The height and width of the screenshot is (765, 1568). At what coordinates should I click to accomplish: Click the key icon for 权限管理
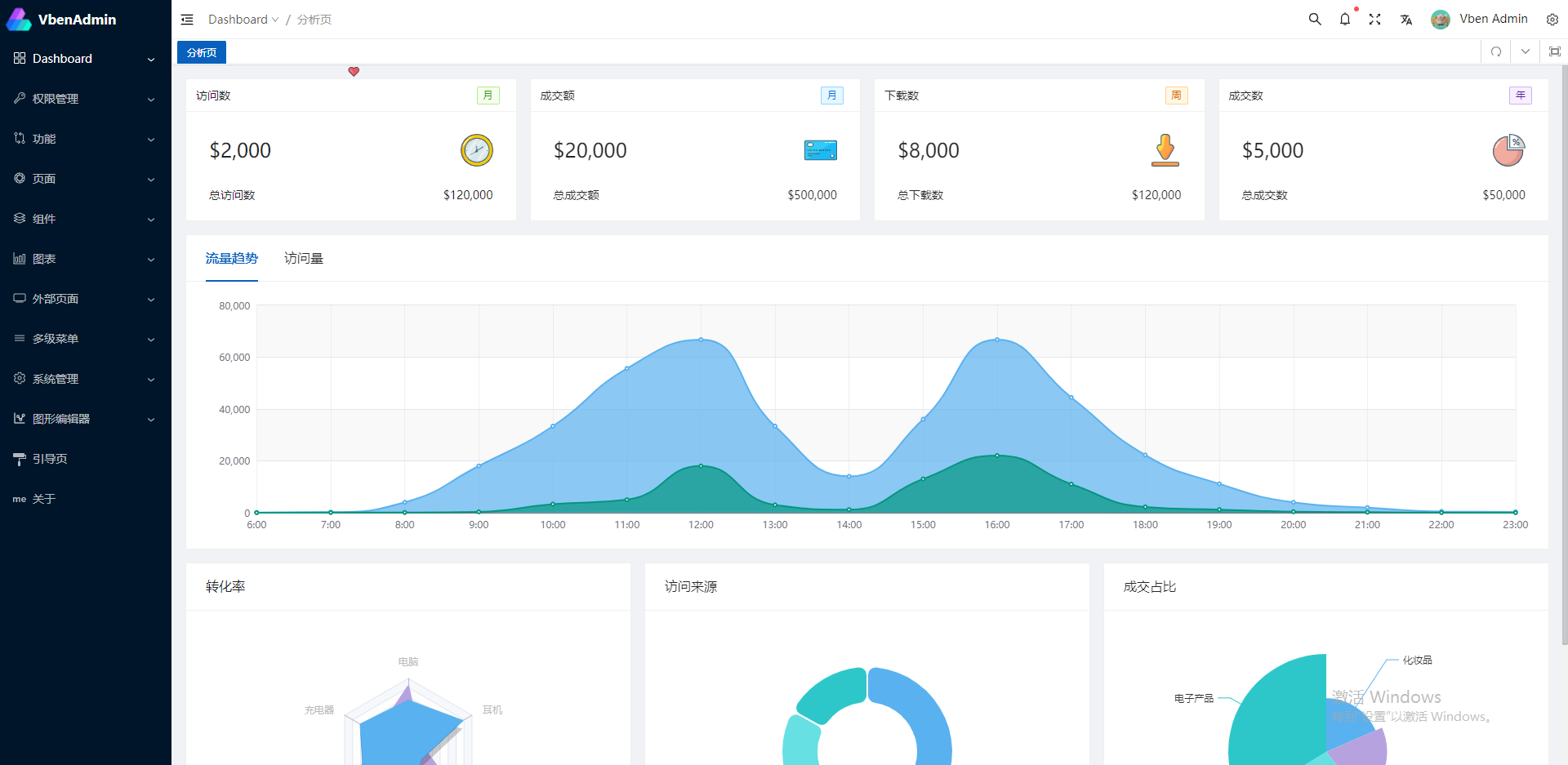coord(20,98)
